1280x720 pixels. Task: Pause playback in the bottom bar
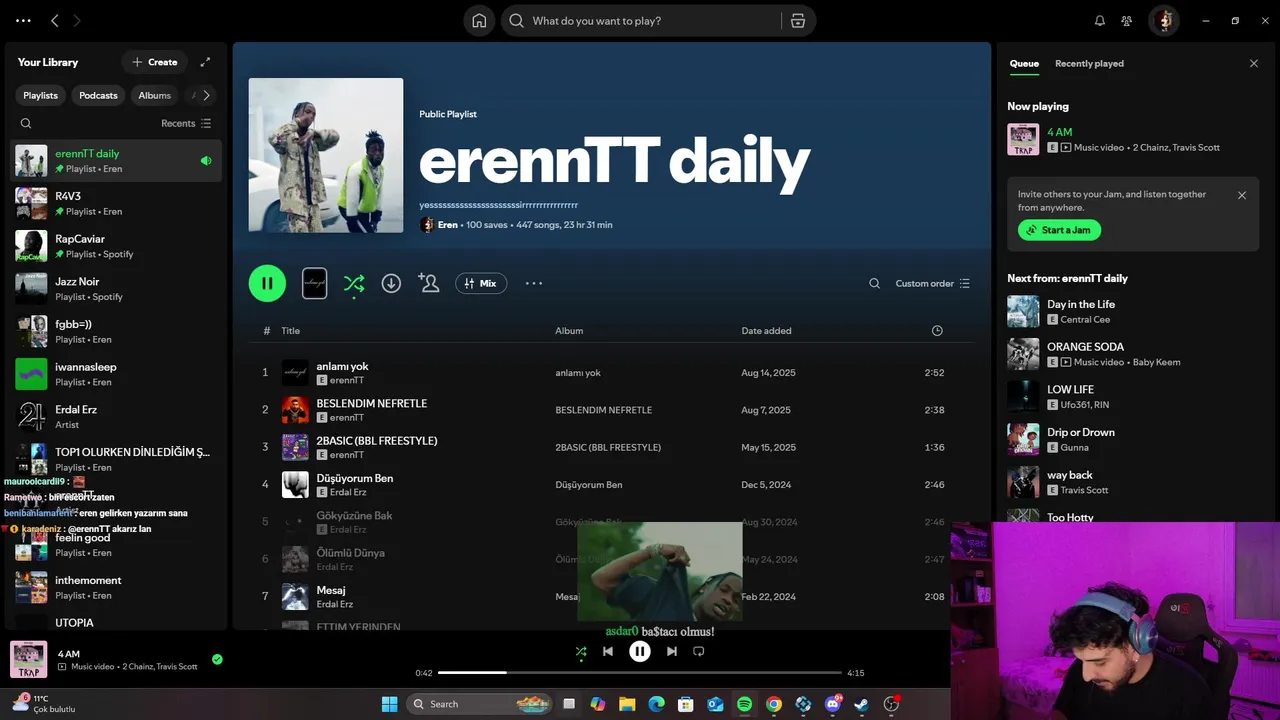(x=640, y=651)
